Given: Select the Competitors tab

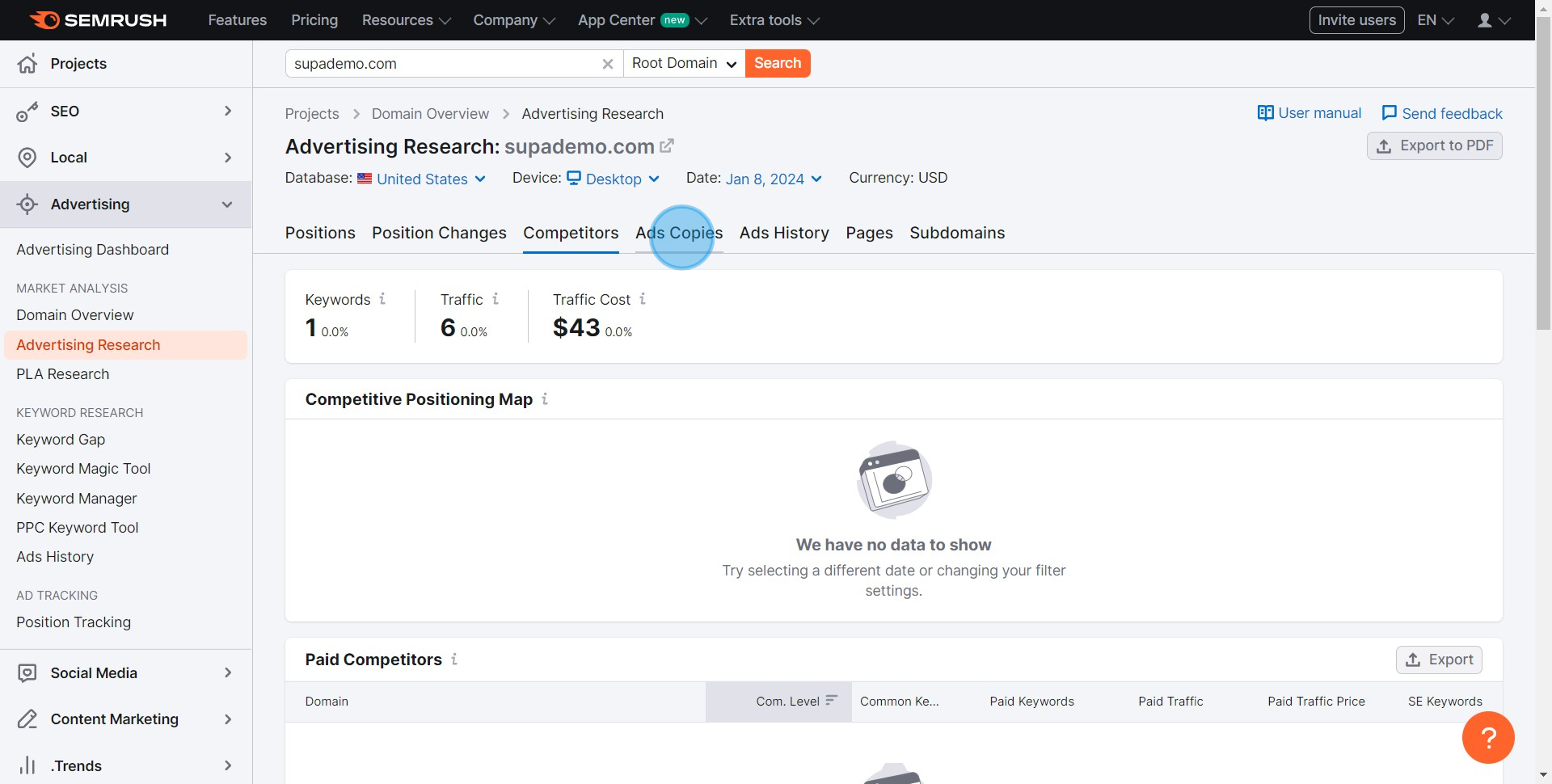Looking at the screenshot, I should tap(571, 233).
